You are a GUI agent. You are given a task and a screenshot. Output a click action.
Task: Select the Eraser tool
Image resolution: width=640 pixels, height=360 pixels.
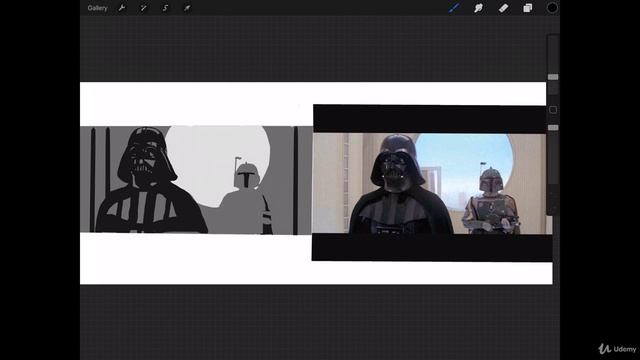[503, 8]
